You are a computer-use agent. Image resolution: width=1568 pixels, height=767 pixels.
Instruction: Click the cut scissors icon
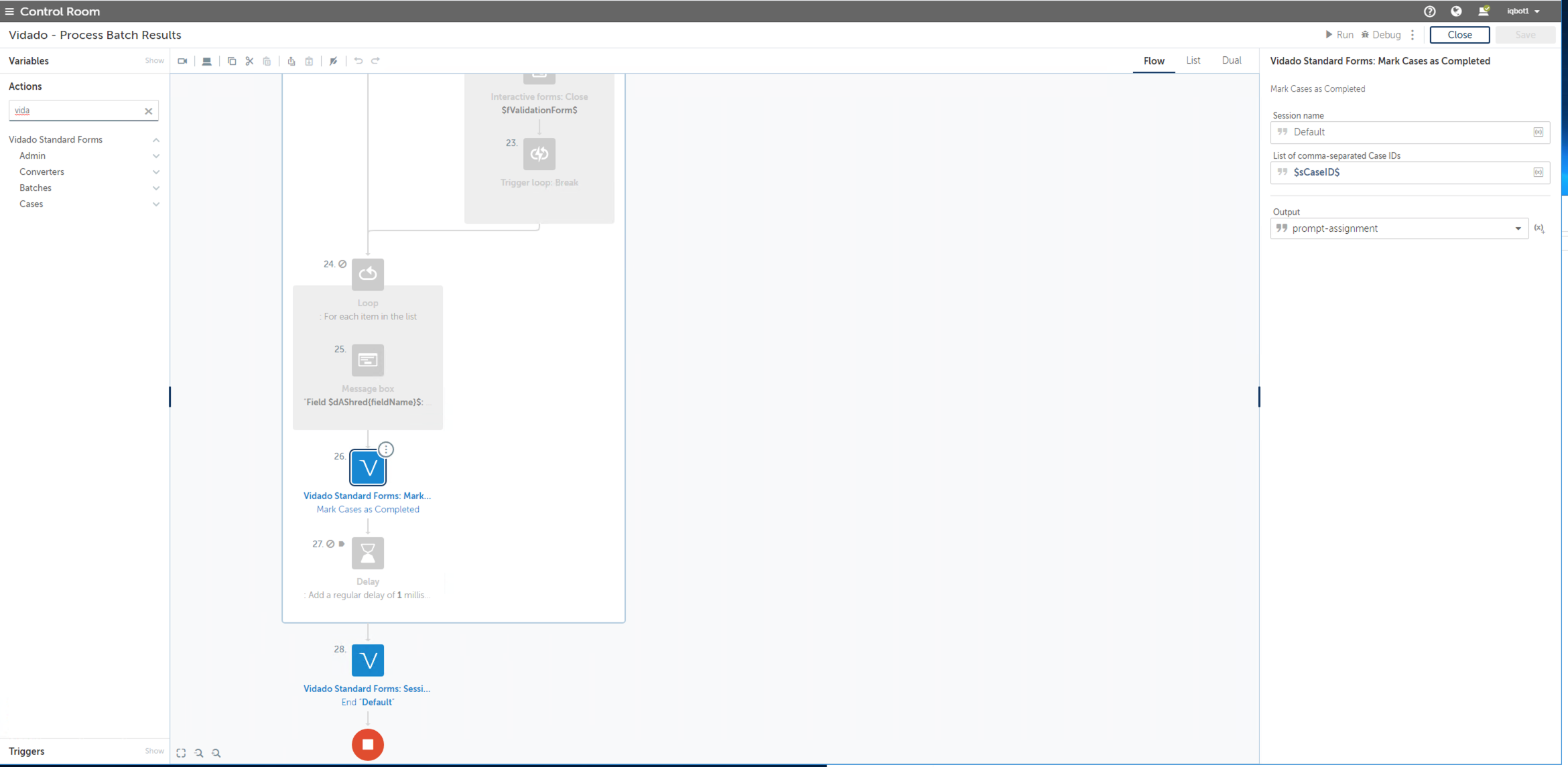249,61
